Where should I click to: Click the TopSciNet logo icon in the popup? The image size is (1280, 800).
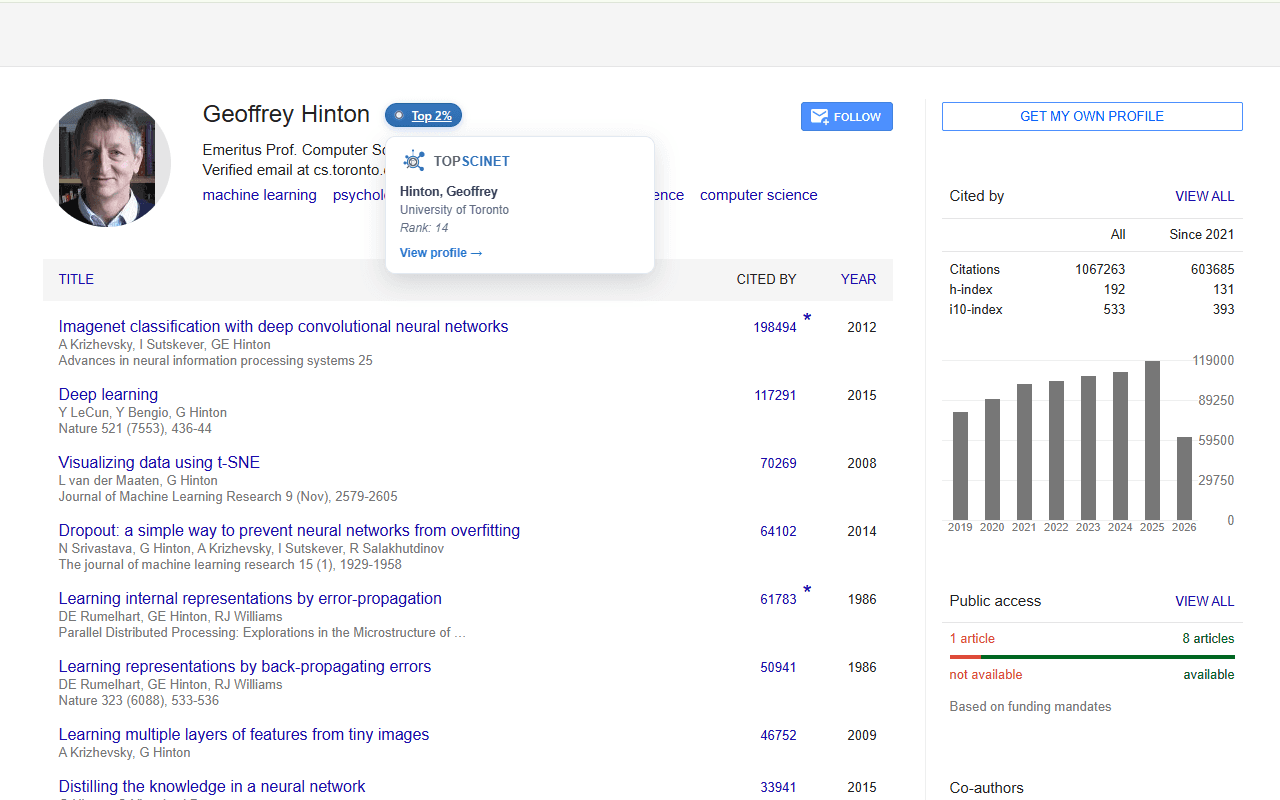414,161
